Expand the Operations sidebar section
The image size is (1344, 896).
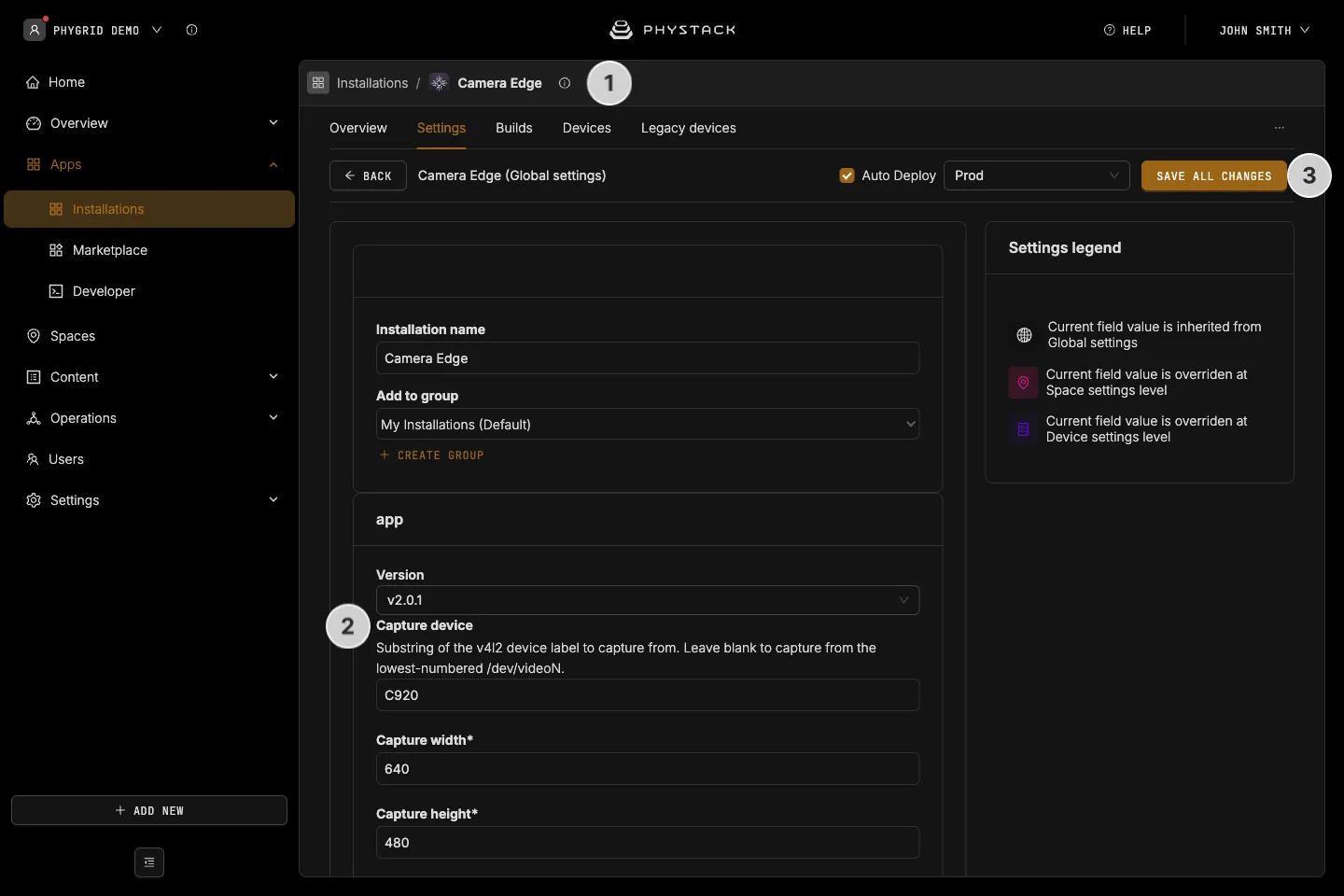273,418
